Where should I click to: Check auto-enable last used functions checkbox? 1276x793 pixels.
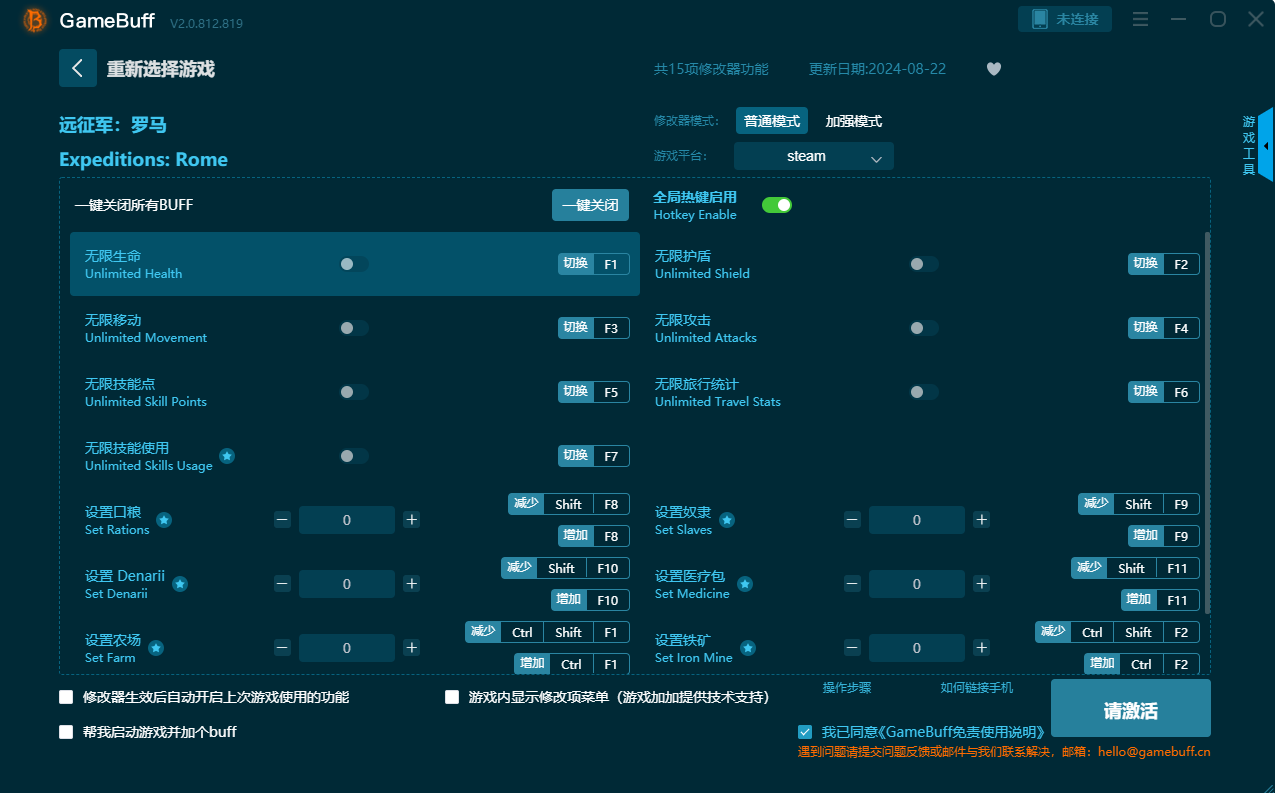pyautogui.click(x=67, y=697)
